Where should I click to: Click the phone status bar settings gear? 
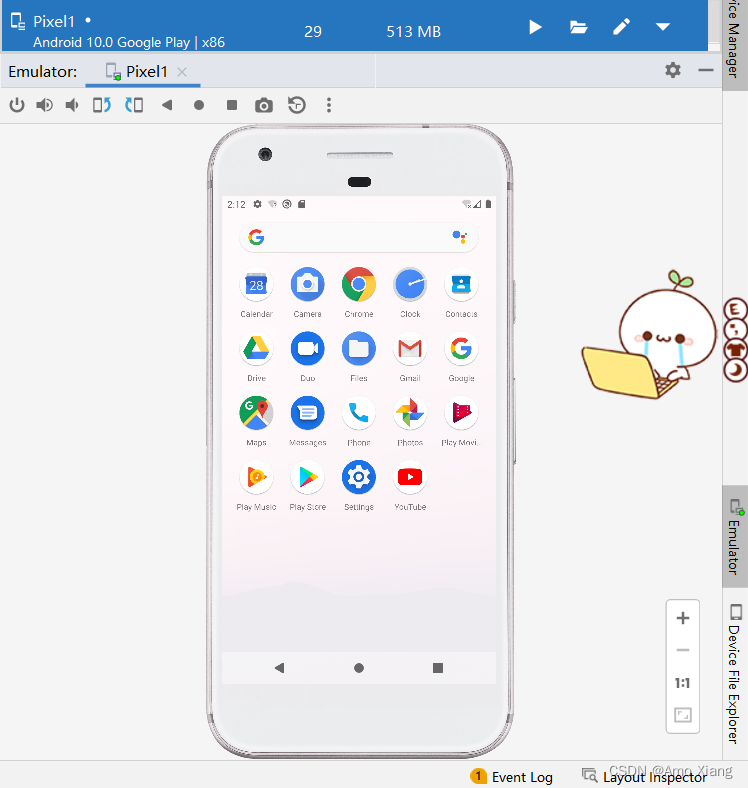(257, 204)
